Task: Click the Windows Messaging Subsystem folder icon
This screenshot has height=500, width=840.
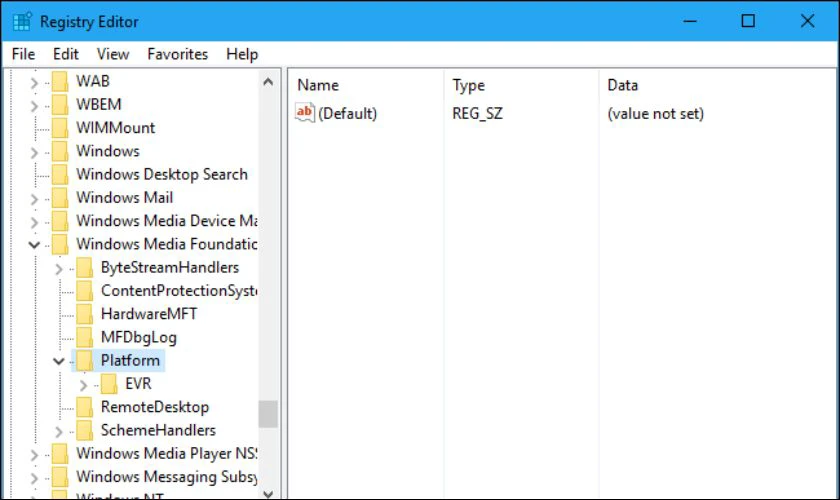Action: tap(60, 477)
